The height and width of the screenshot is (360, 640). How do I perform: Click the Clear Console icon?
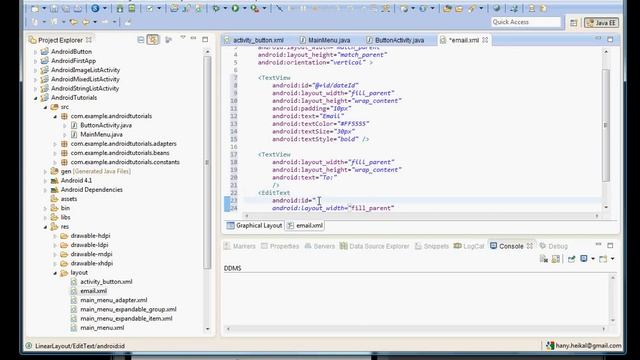click(x=544, y=259)
